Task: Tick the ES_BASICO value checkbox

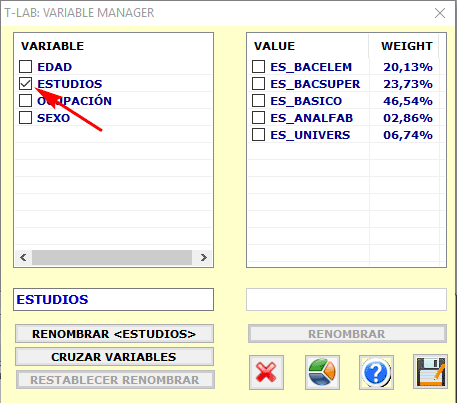Action: 258,101
